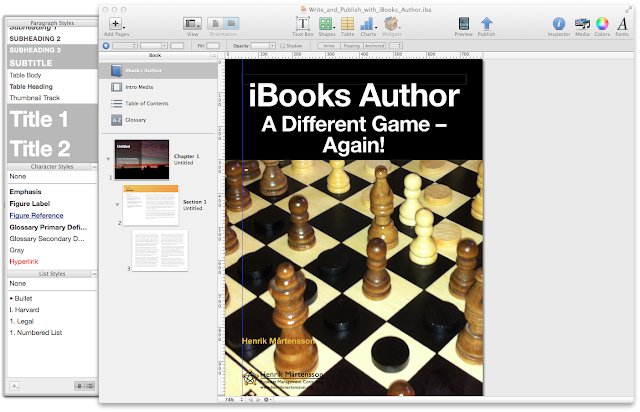Open the paragraph style popup in format bar
The image size is (640, 412).
(x=124, y=46)
